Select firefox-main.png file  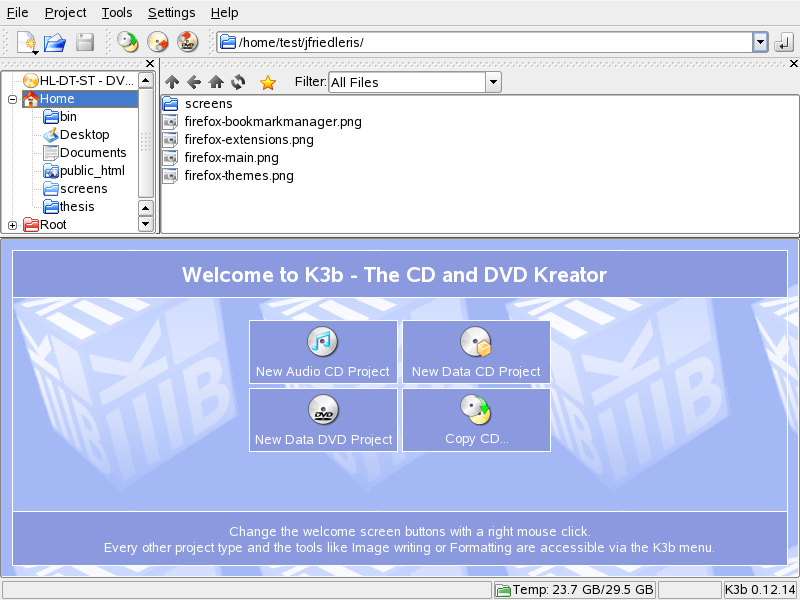click(221, 158)
